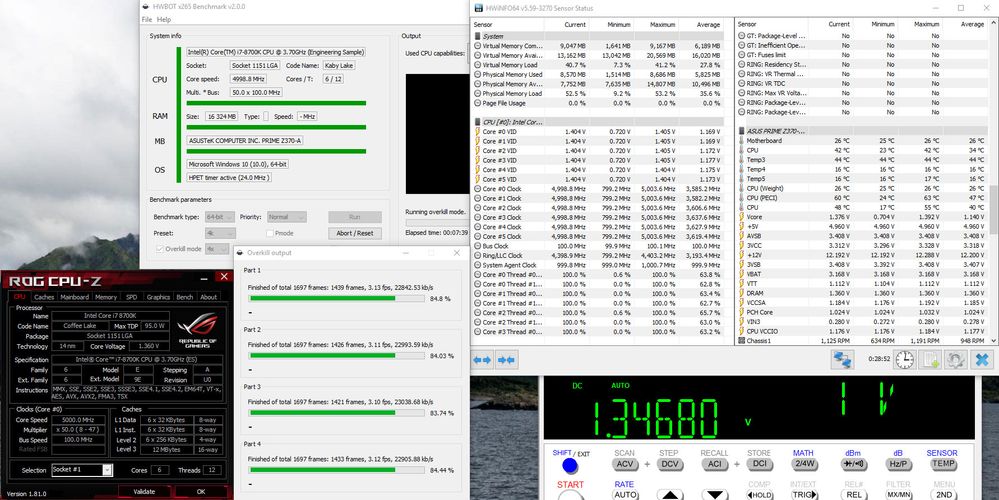Click the Validate button in CPU-Z
This screenshot has width=999, height=500.
tap(145, 492)
